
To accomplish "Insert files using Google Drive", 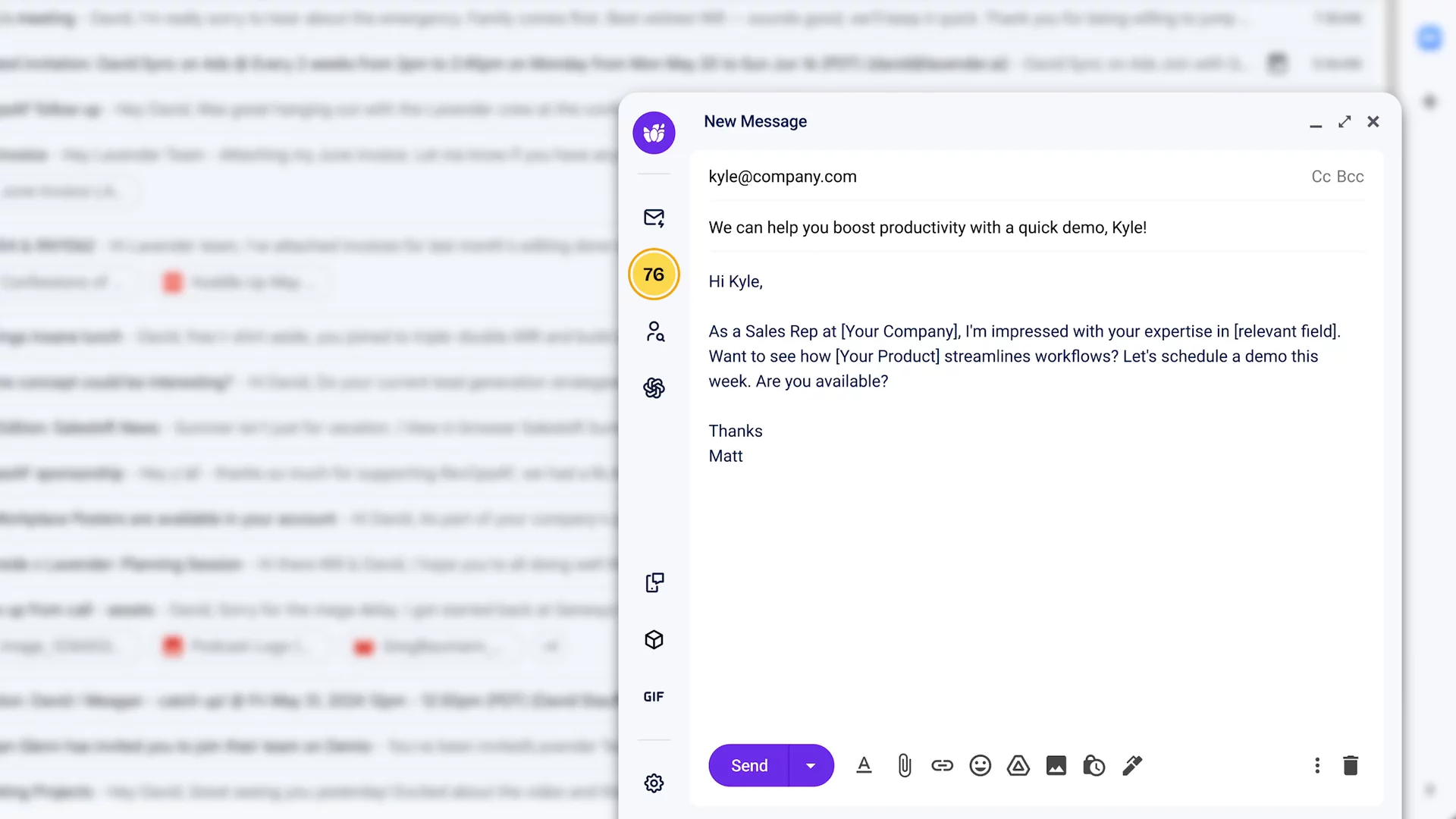I will pos(1018,766).
